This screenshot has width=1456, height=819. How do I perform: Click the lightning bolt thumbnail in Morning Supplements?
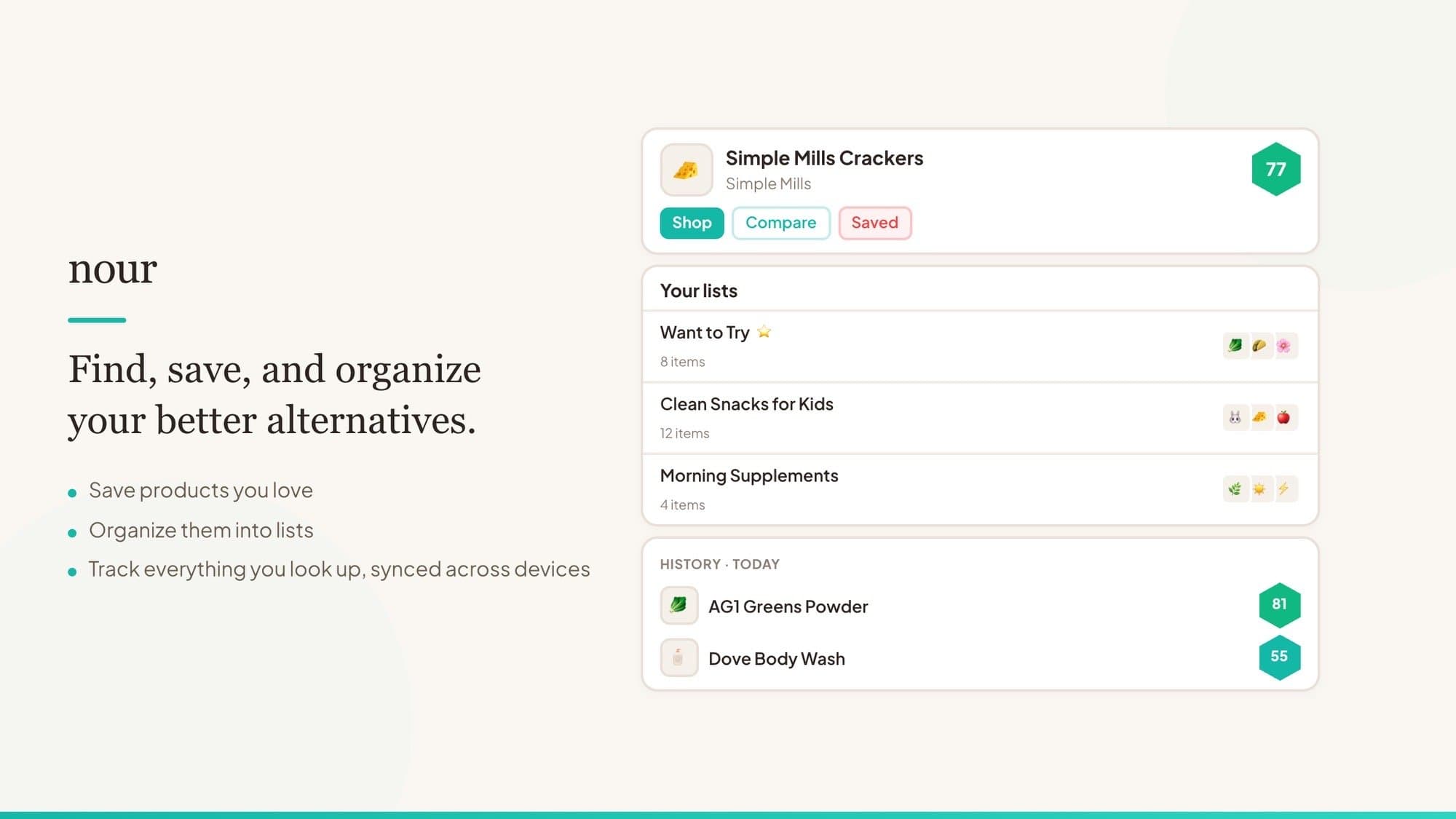[1283, 488]
